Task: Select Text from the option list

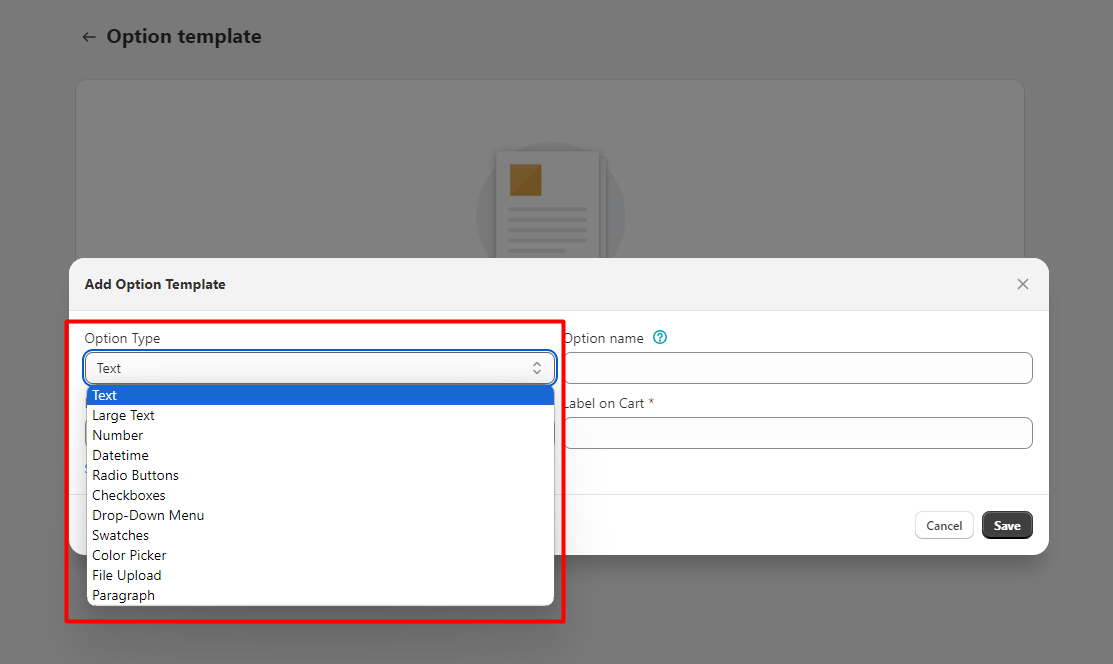Action: tap(105, 396)
